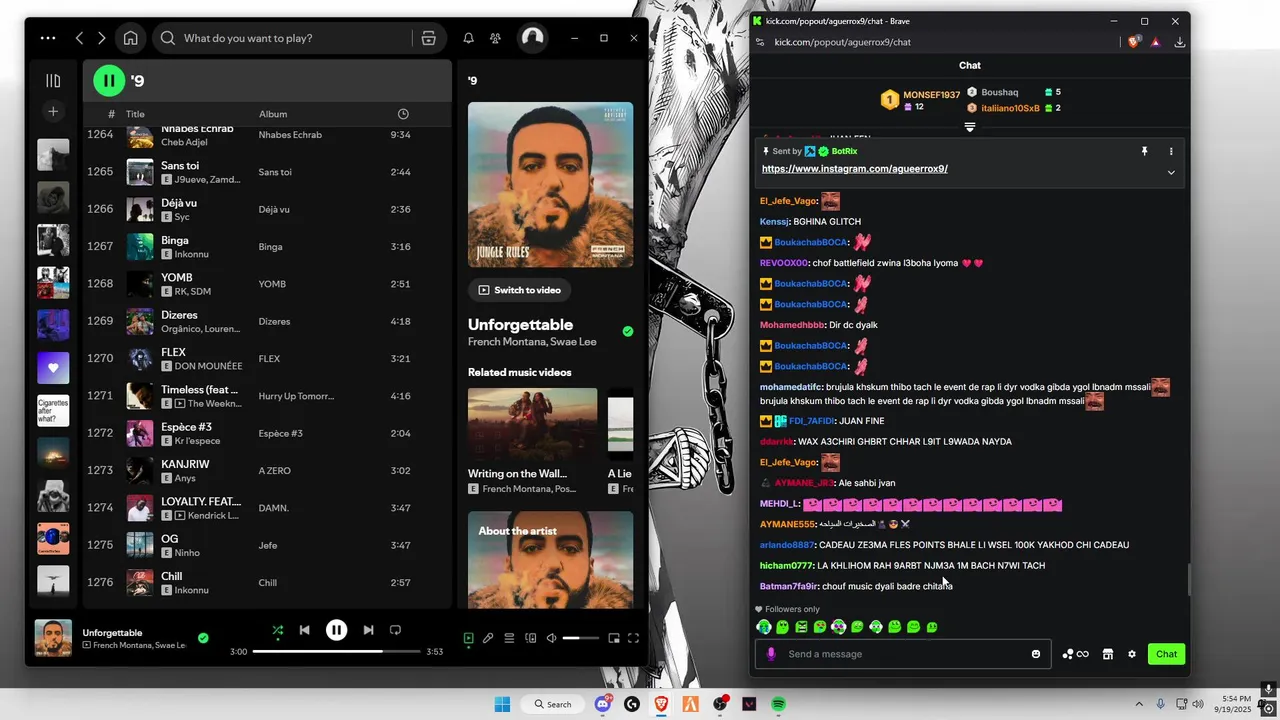The height and width of the screenshot is (720, 1280).
Task: Open Spotify friend activity icon
Action: click(495, 38)
